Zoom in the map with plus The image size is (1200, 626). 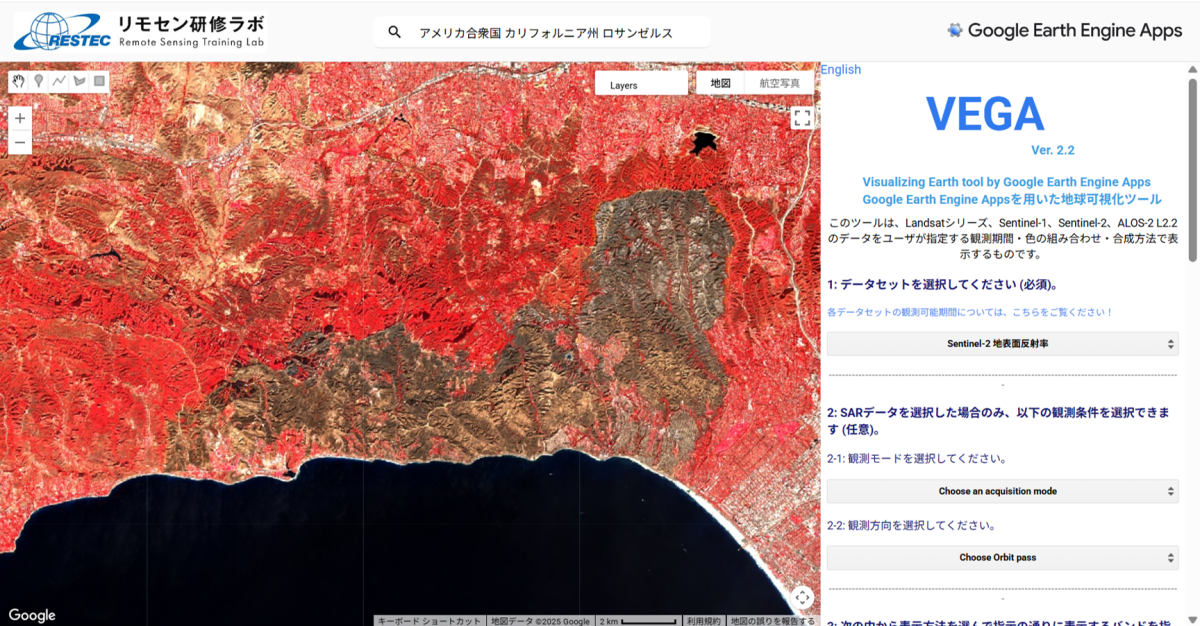pyautogui.click(x=20, y=118)
